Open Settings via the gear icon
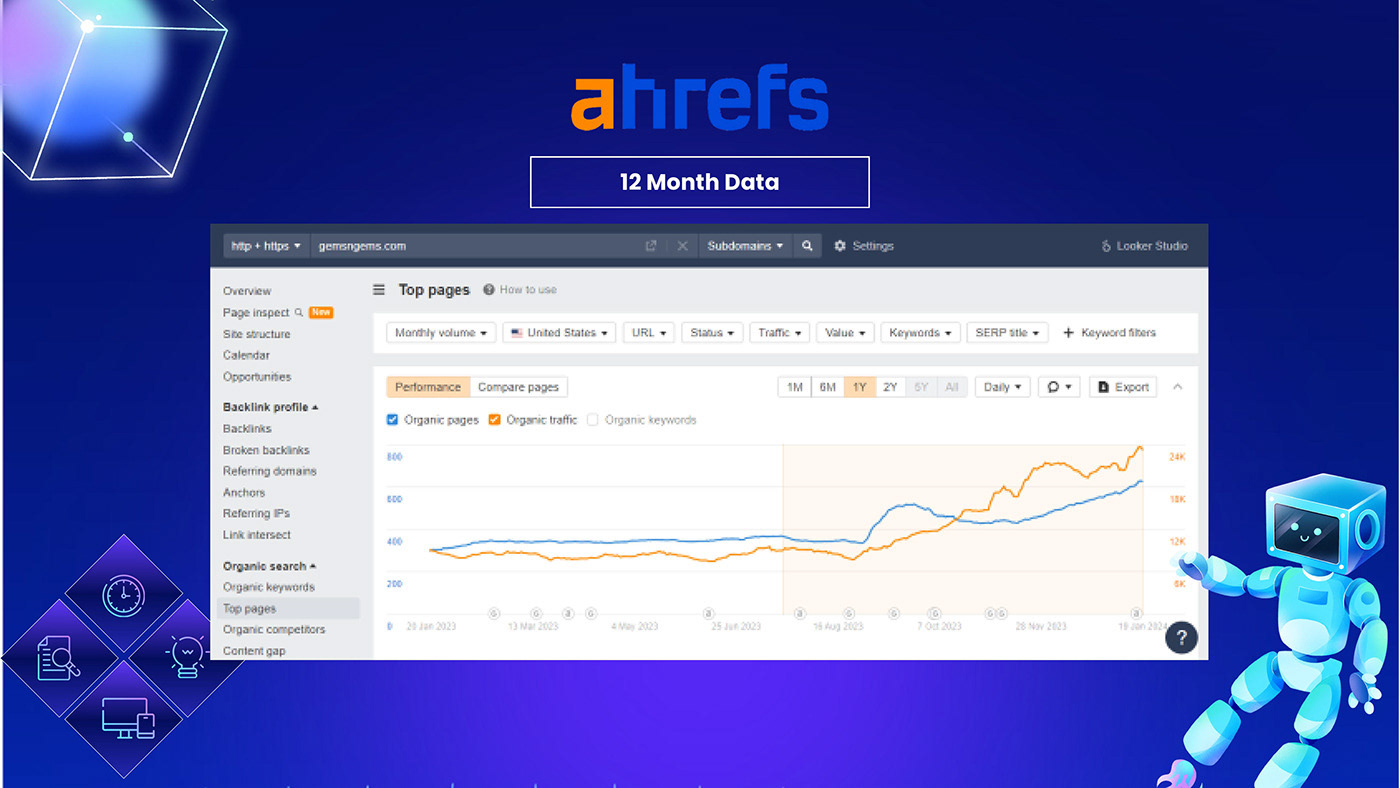 840,246
